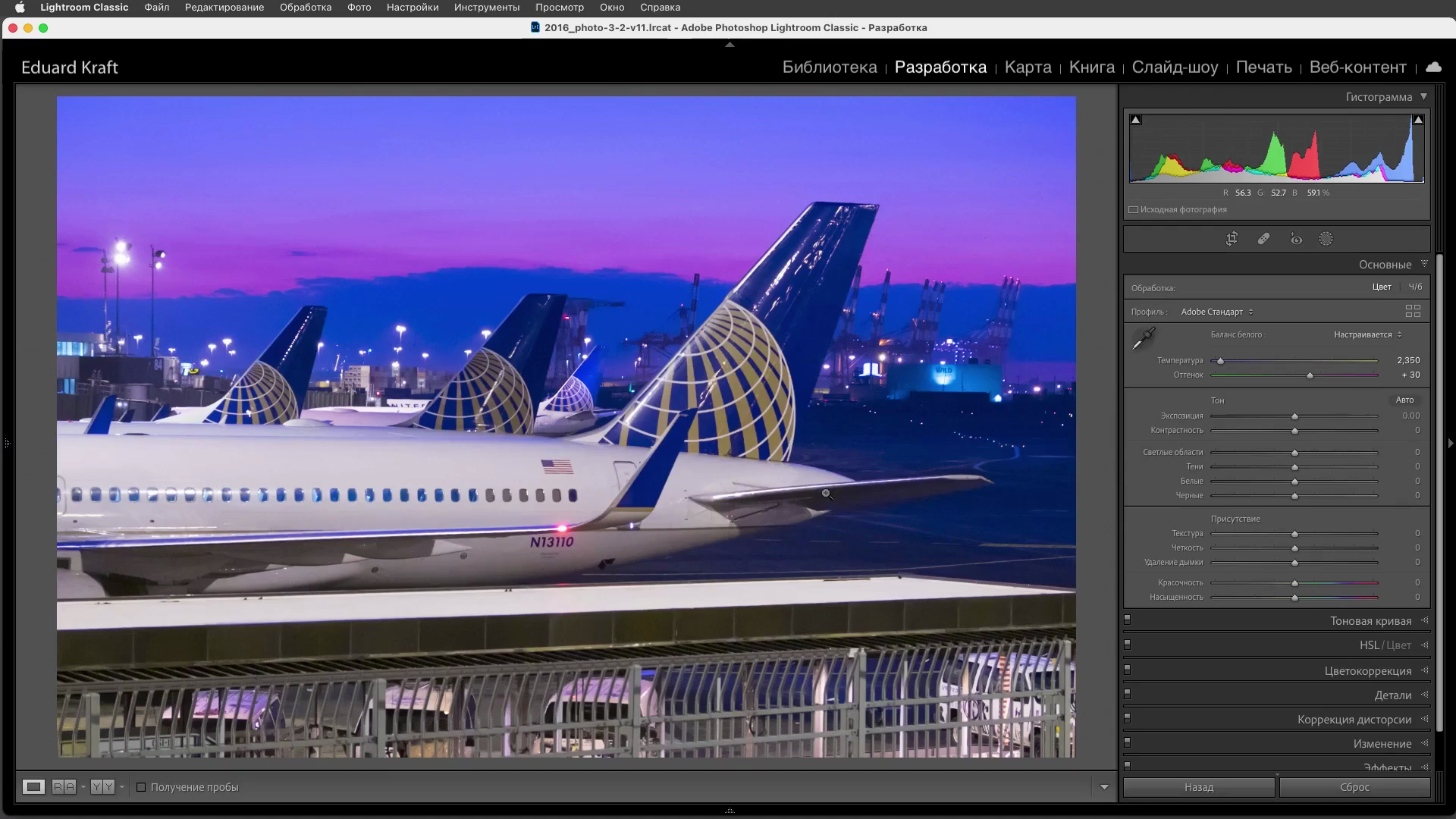Switch to the YY before/after view

click(x=102, y=787)
